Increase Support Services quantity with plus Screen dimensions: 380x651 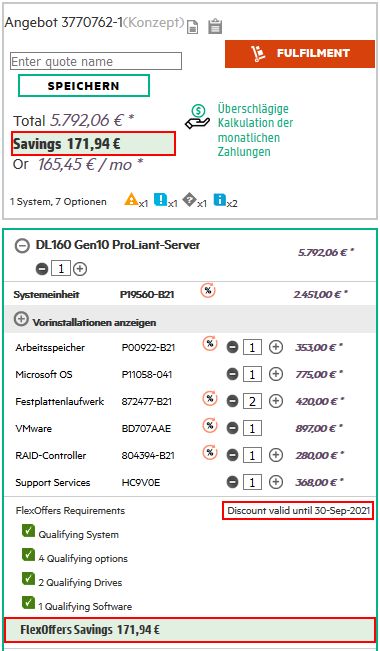coord(275,482)
